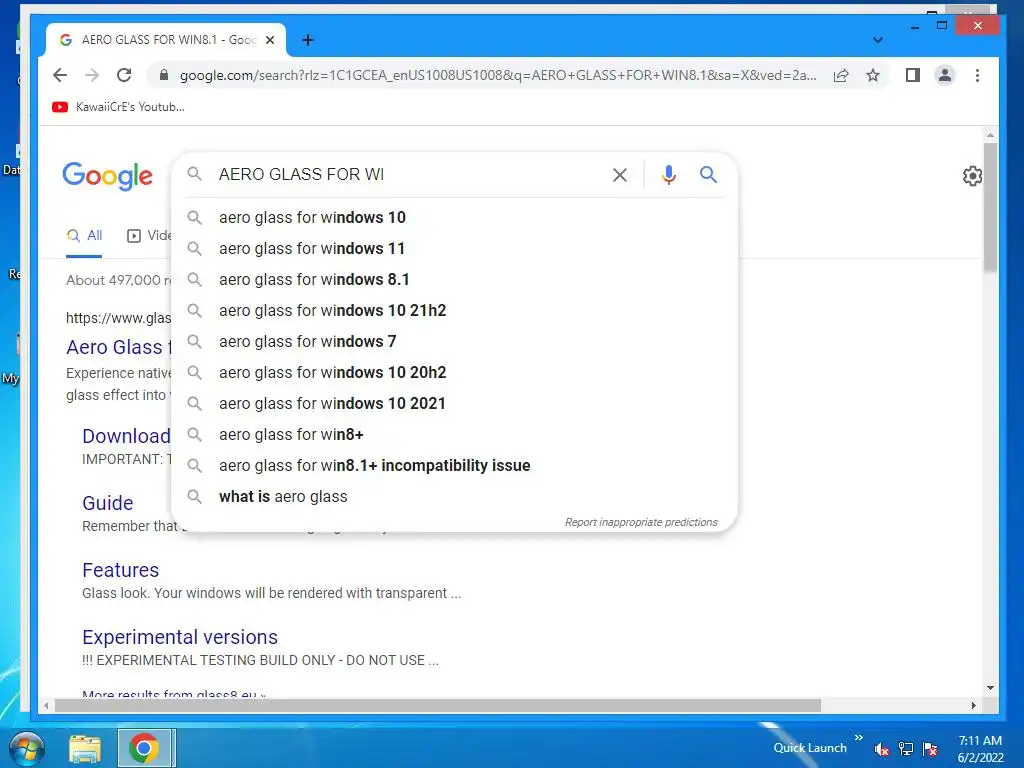The height and width of the screenshot is (768, 1024).
Task: Close the AERO GLASS FOR WIN8.1 tab
Action: [270, 40]
